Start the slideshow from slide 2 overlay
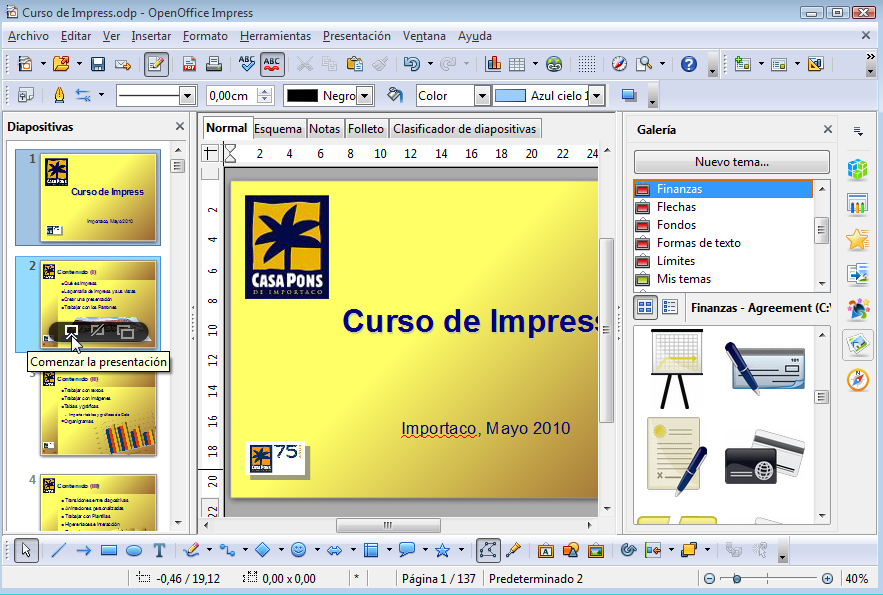The image size is (883, 595). click(x=71, y=331)
